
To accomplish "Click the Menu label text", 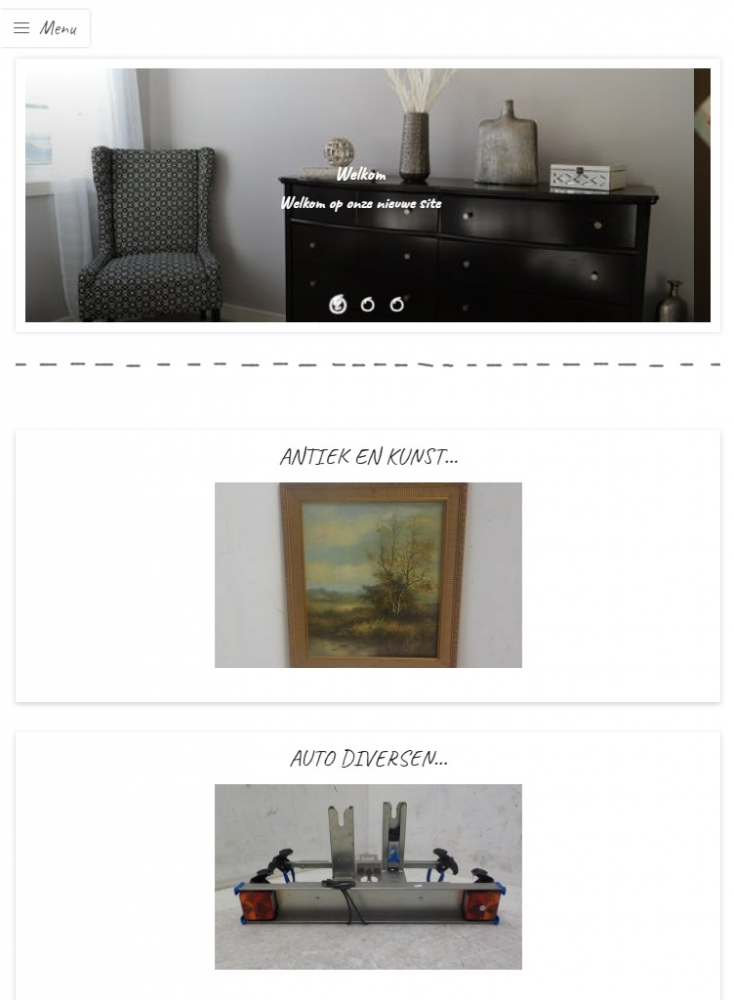I will (x=58, y=28).
